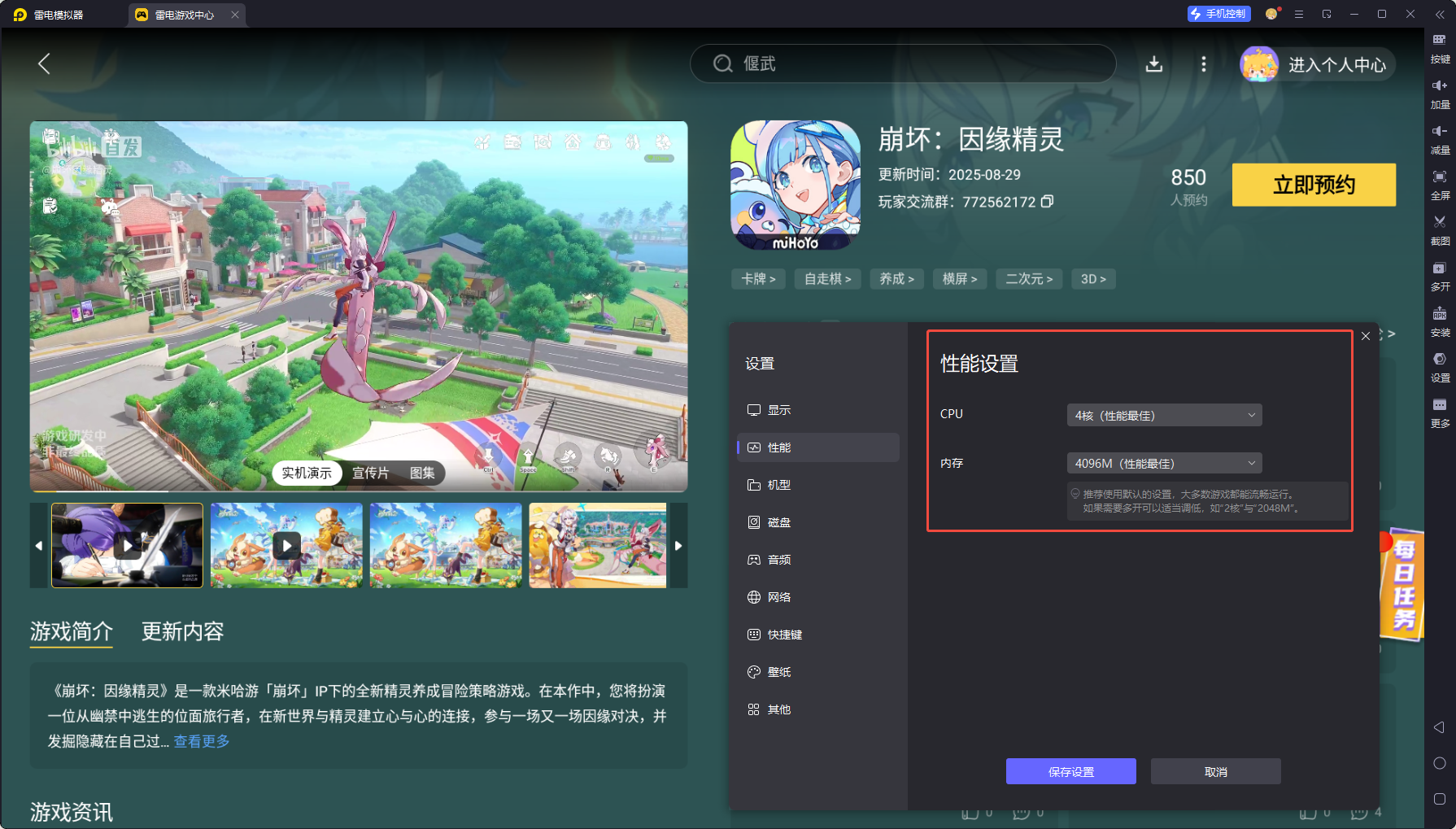Click the 手机控制 phone control button

1218,14
